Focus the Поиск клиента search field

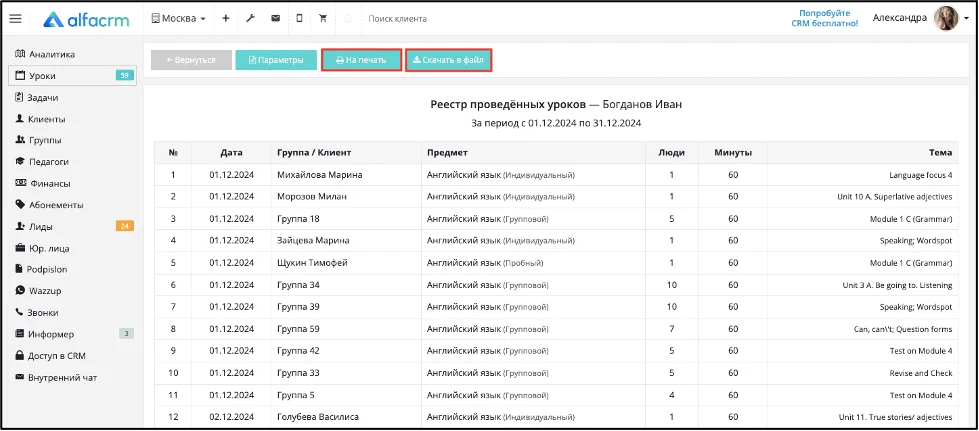click(437, 19)
